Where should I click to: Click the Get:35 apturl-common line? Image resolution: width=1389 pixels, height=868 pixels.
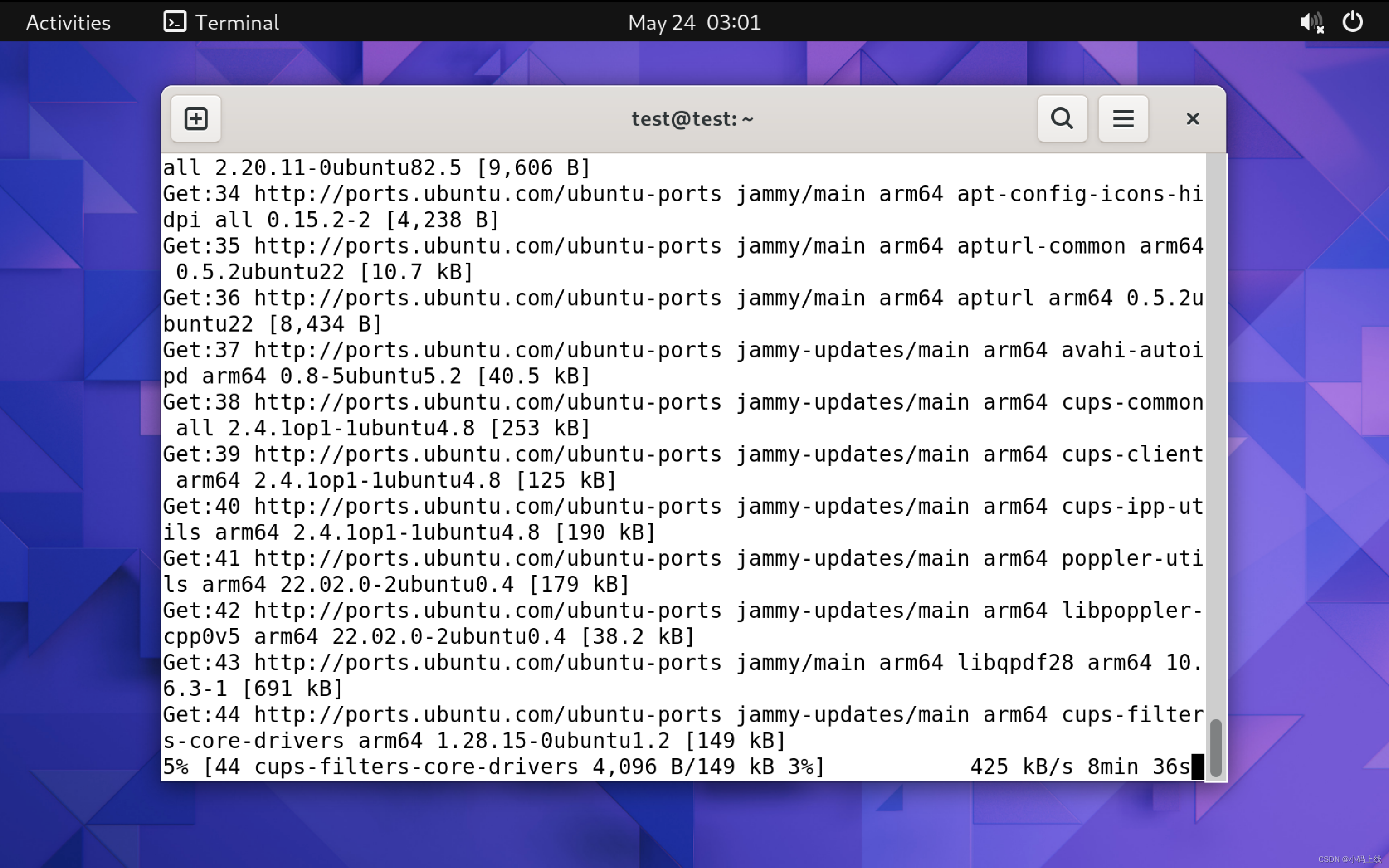pyautogui.click(x=683, y=259)
